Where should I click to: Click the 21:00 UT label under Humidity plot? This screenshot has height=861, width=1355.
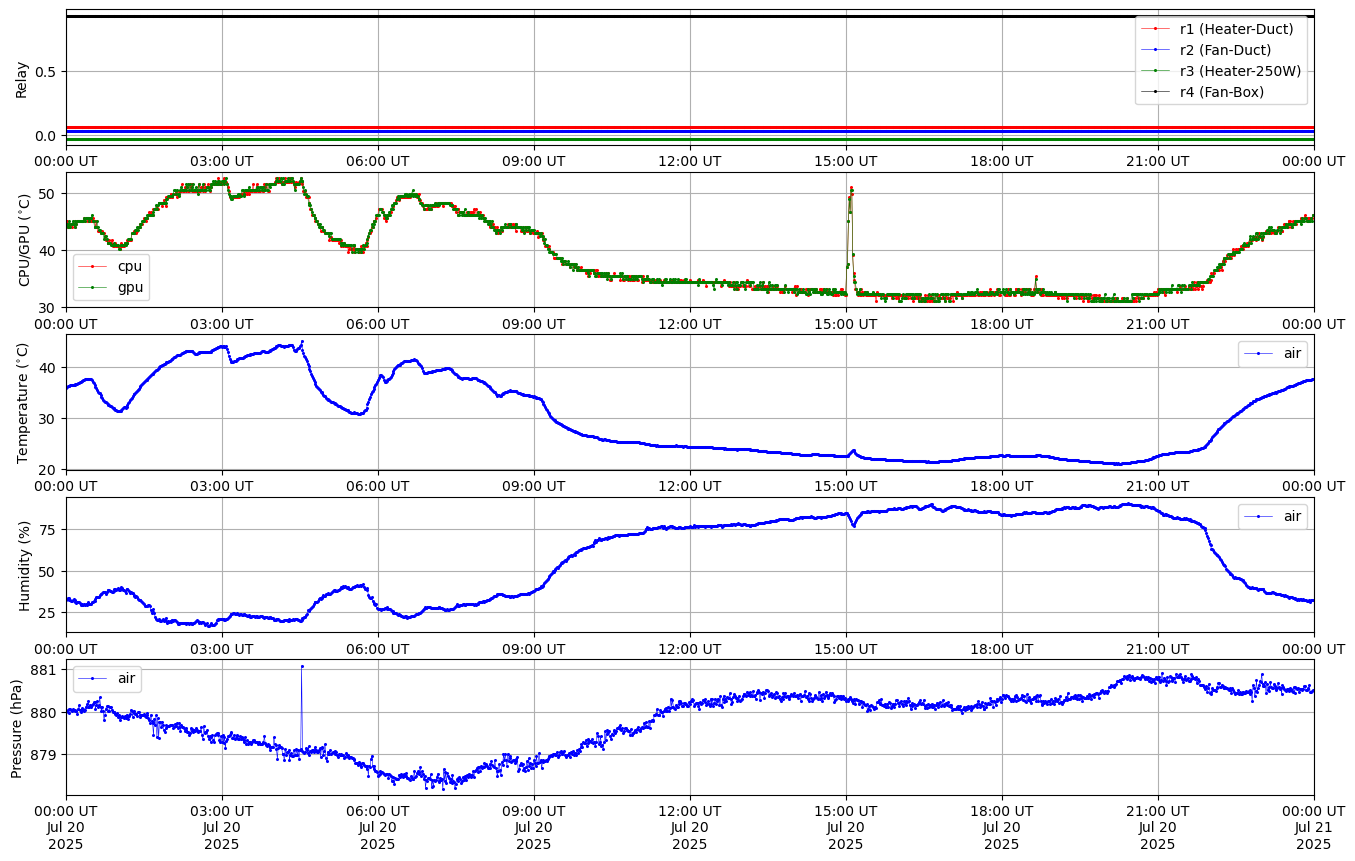(1158, 647)
